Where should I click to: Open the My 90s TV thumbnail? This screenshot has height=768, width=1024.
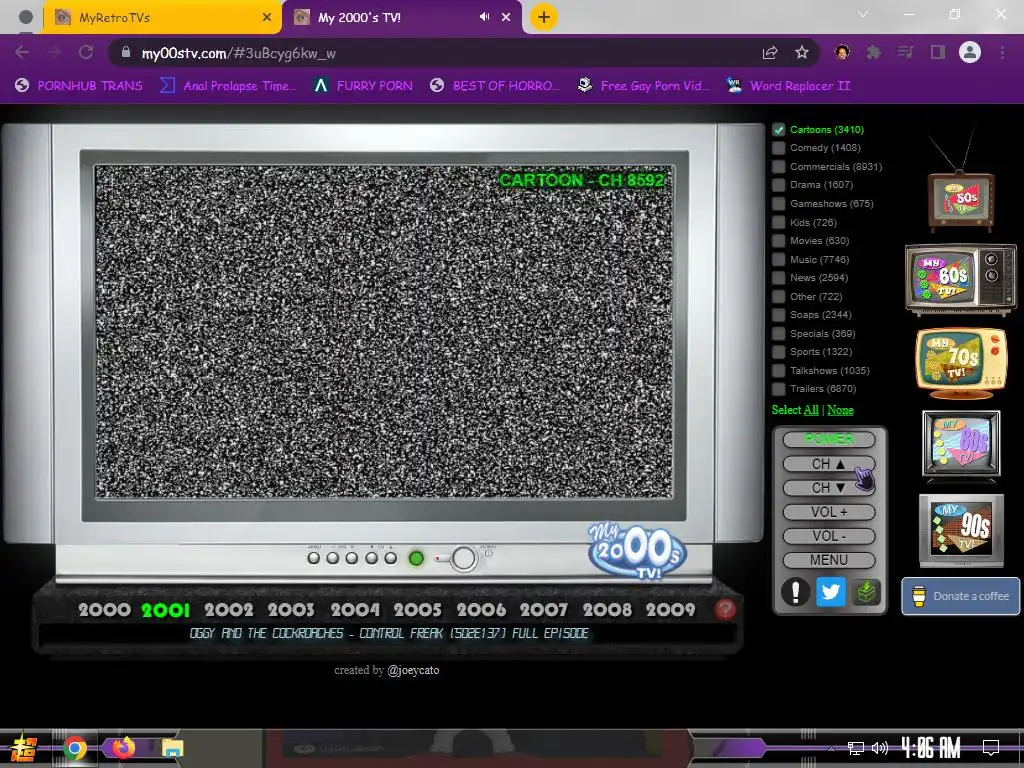pyautogui.click(x=961, y=530)
